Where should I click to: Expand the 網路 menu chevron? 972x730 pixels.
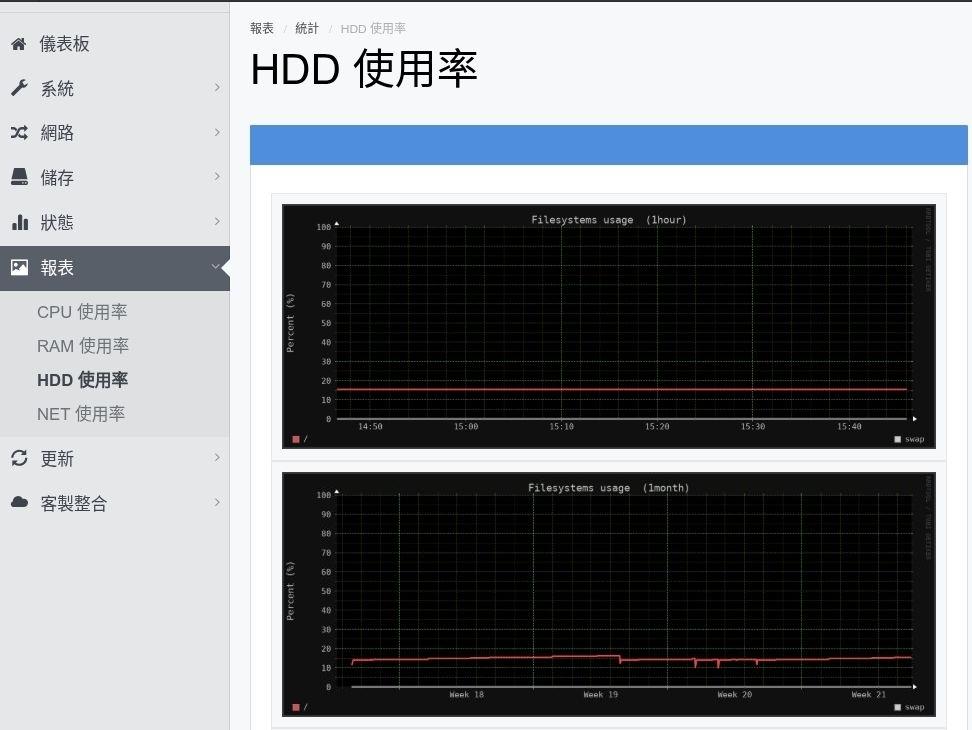click(217, 132)
